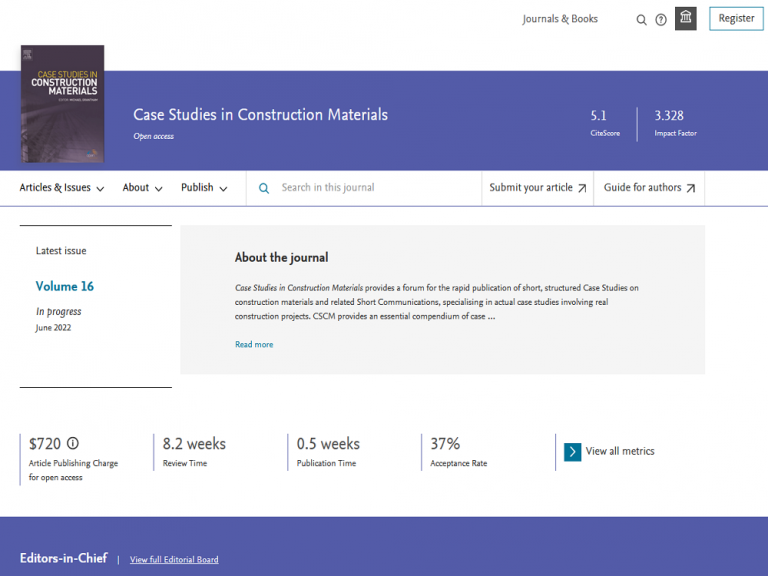The height and width of the screenshot is (576, 768).
Task: Click the institution building icon
Action: [686, 19]
